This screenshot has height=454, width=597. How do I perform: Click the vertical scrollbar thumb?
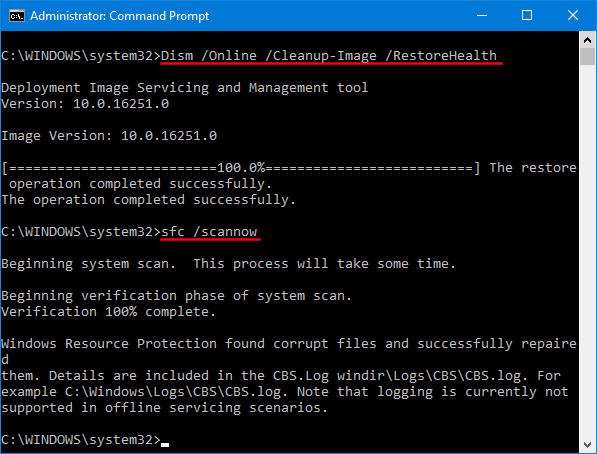pyautogui.click(x=587, y=57)
